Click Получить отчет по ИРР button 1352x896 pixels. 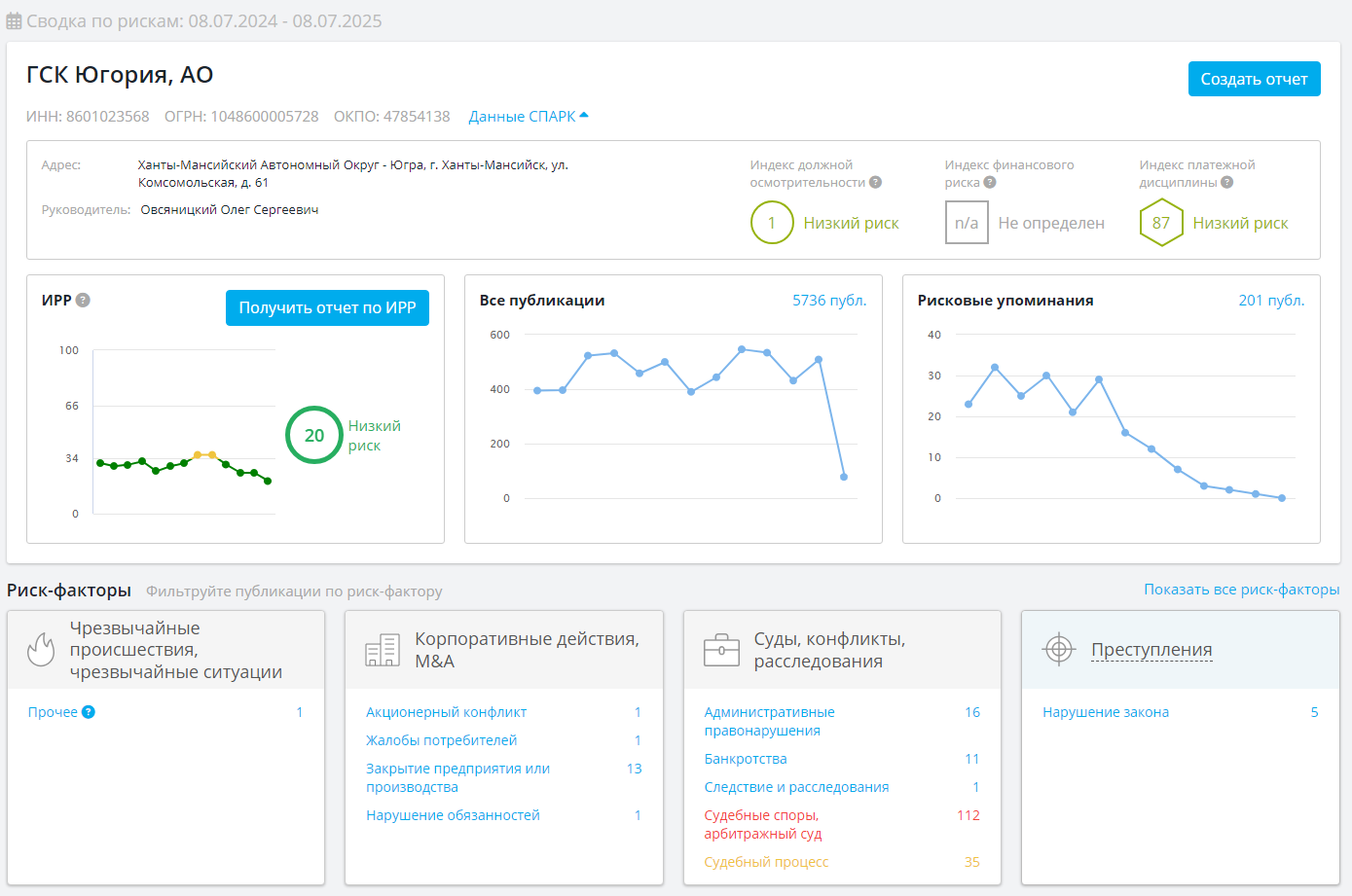[327, 307]
